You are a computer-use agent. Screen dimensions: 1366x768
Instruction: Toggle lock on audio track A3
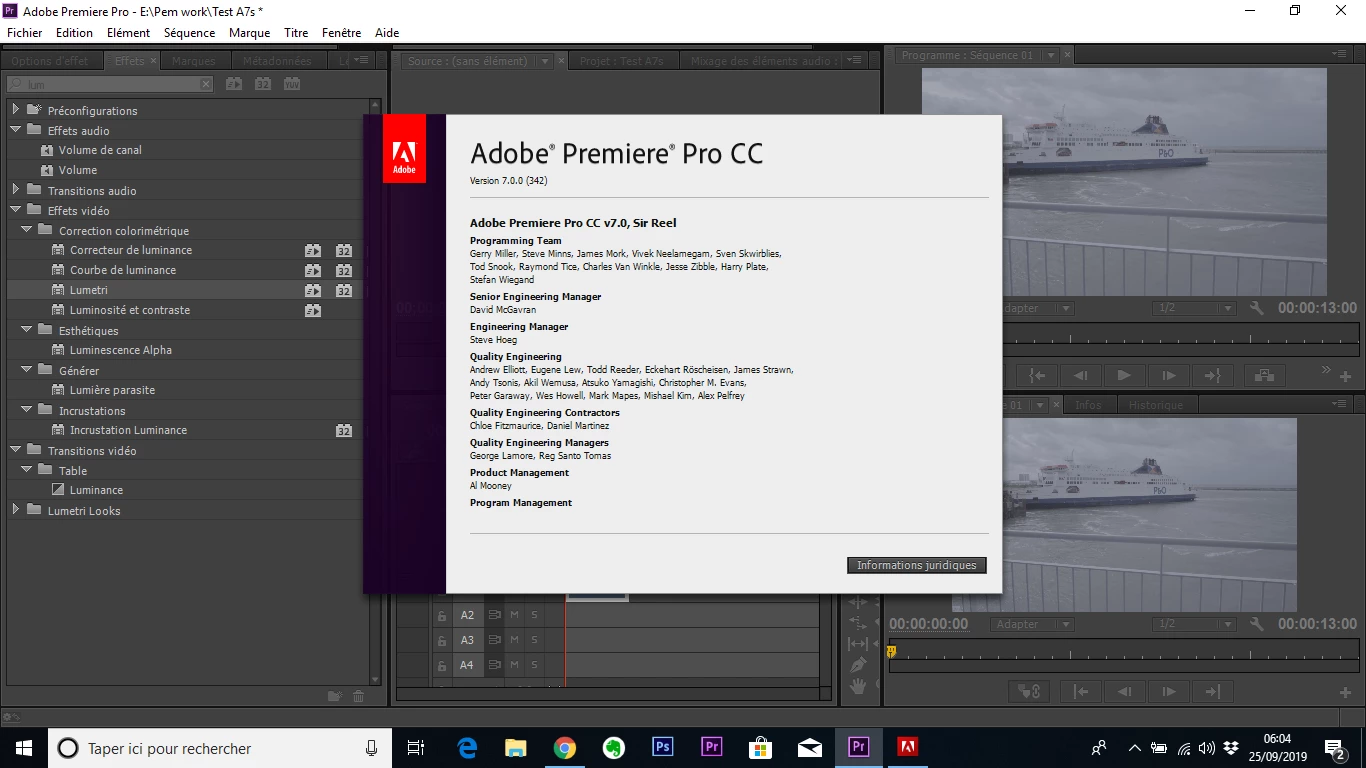(442, 640)
